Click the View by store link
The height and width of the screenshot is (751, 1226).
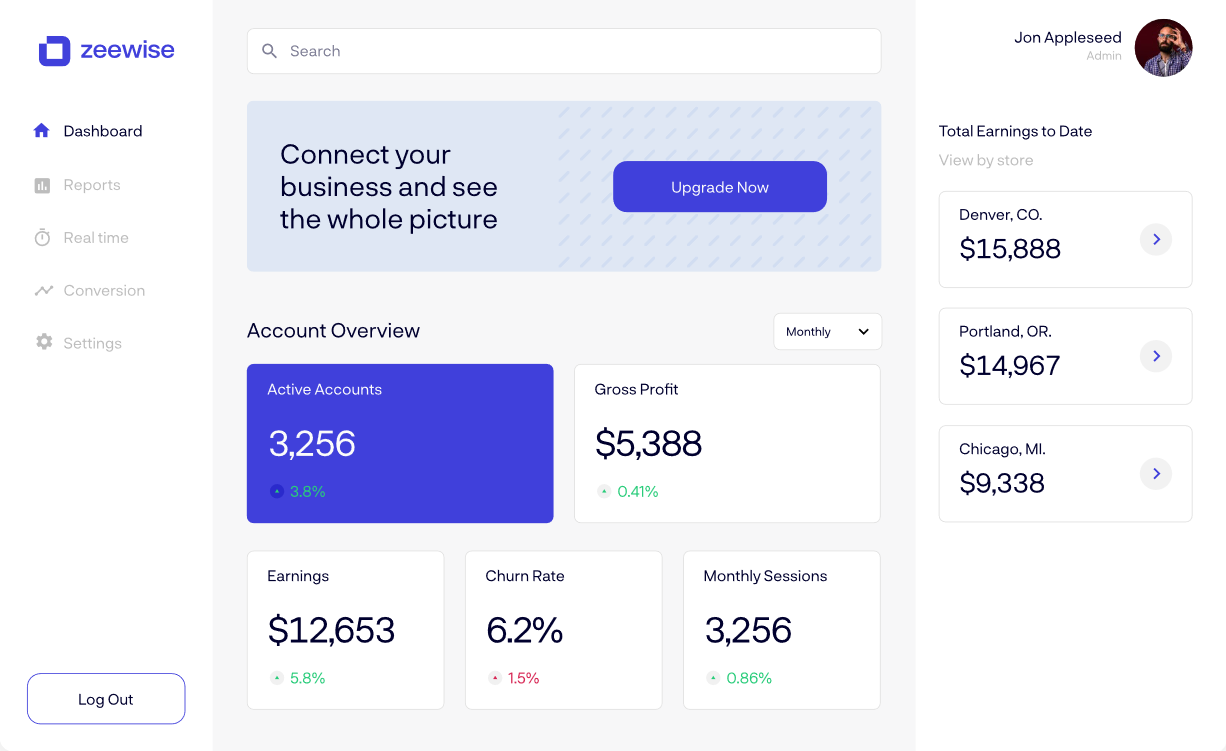coord(985,160)
